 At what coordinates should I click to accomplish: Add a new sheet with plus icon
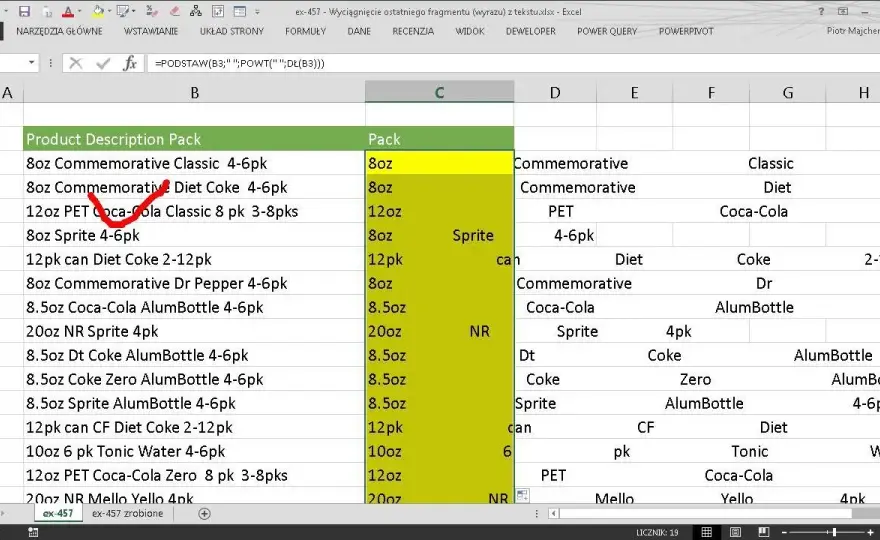pos(204,514)
